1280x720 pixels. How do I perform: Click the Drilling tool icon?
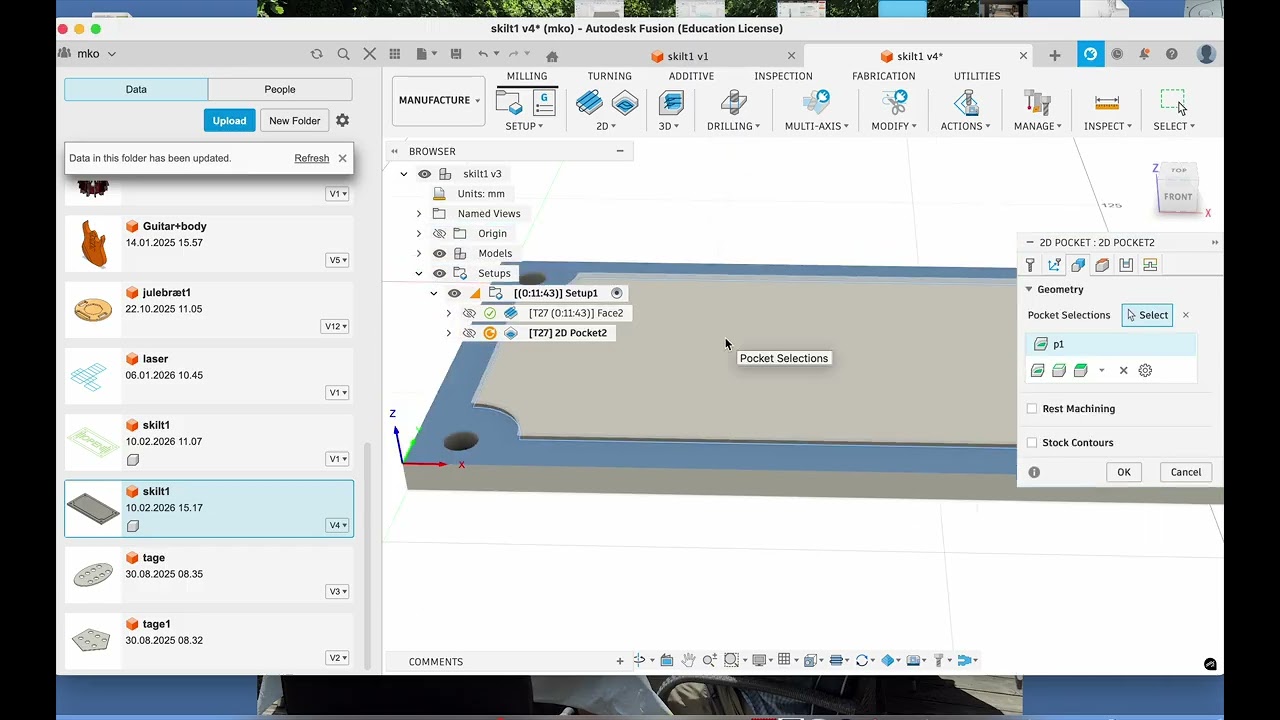733,102
